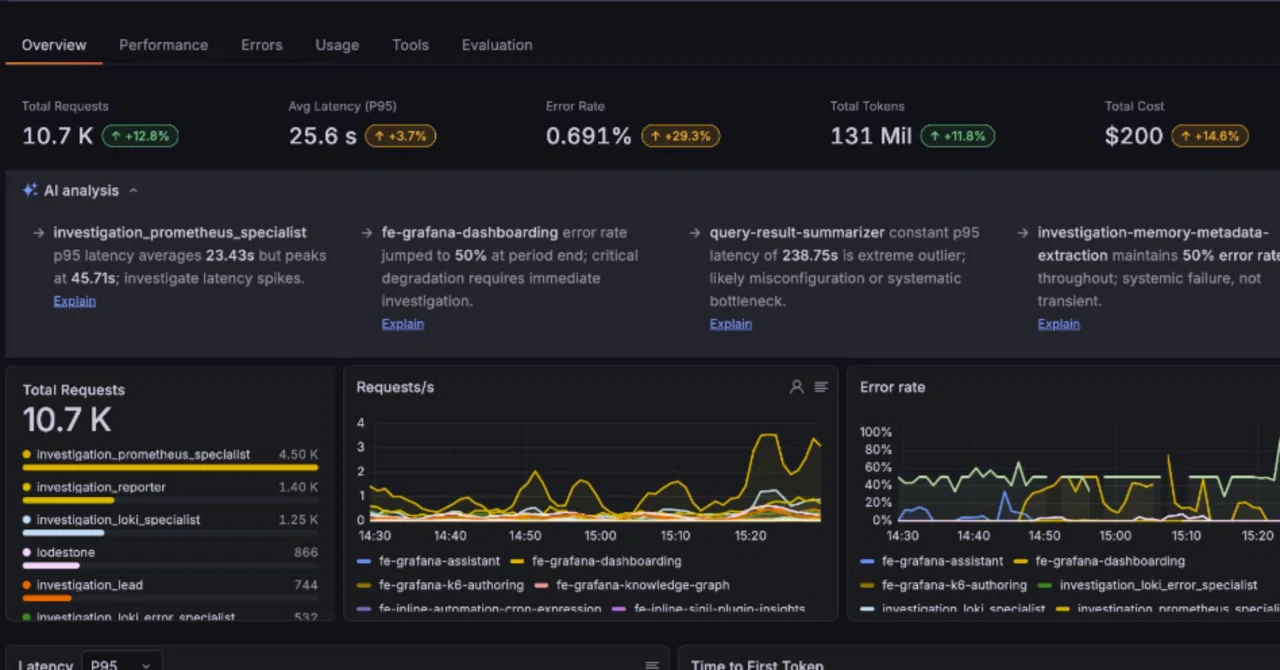Screen dimensions: 1280x670
Task: Go to the Errors tab
Action: (x=262, y=45)
